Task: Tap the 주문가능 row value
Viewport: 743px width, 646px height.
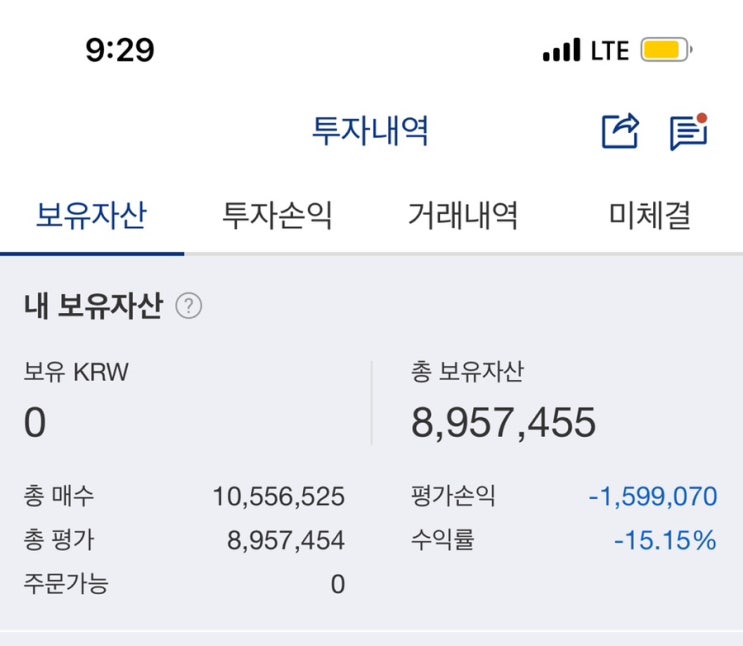Action: [x=338, y=585]
